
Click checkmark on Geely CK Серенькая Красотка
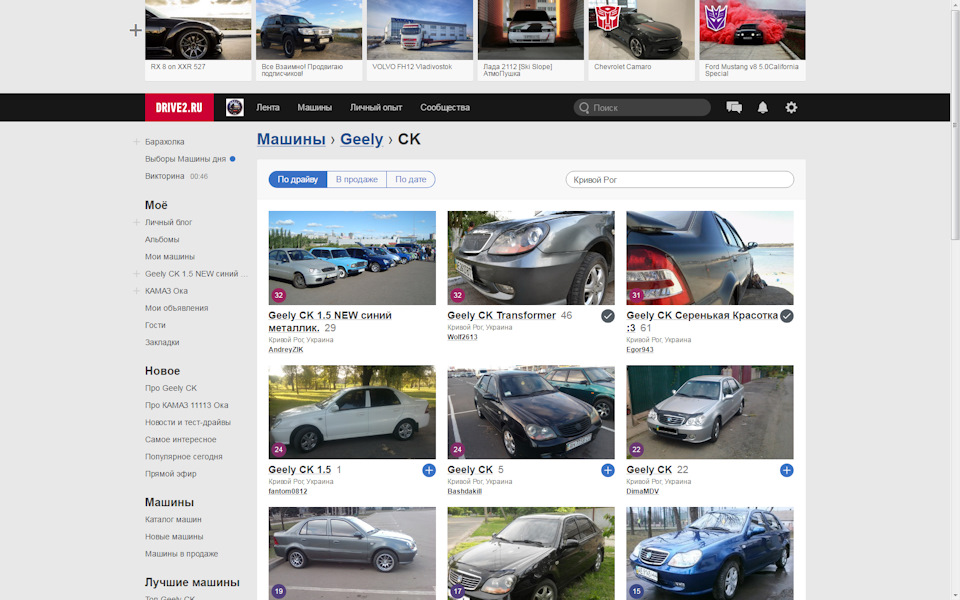coord(786,316)
